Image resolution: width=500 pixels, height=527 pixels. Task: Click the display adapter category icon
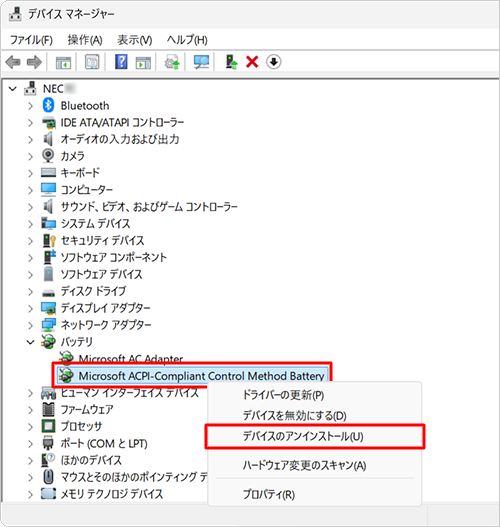pyautogui.click(x=48, y=308)
